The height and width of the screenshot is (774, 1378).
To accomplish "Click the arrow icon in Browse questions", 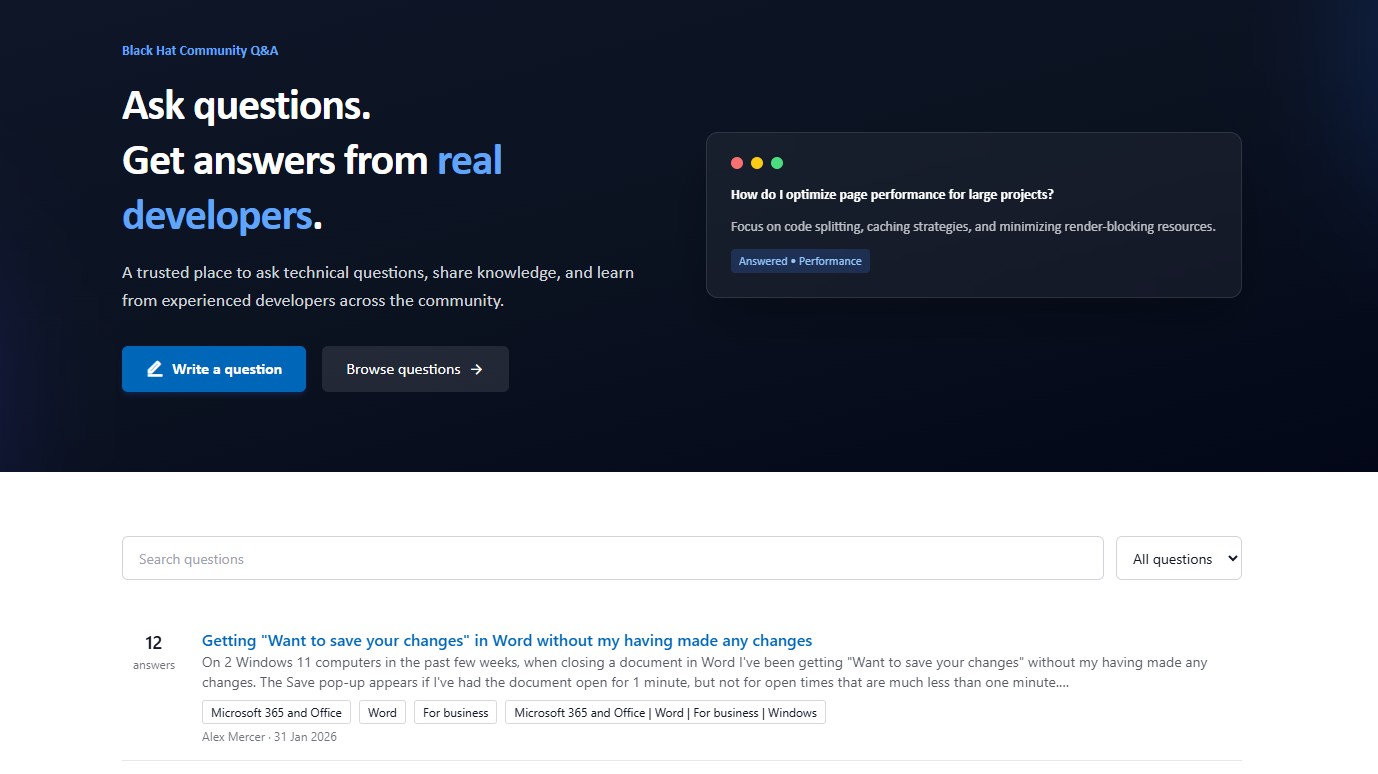I will coord(478,368).
